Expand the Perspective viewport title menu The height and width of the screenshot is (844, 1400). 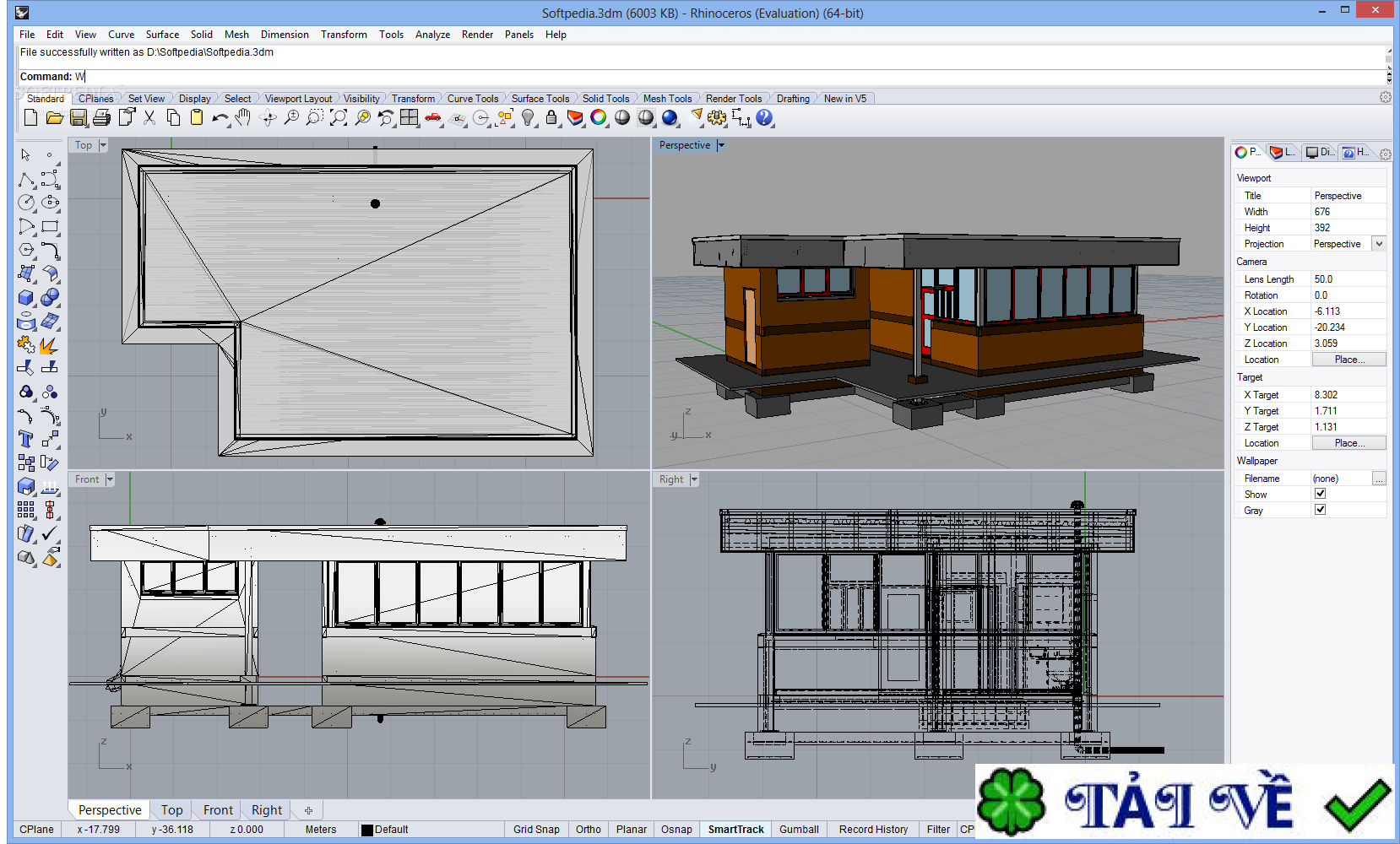(x=721, y=145)
